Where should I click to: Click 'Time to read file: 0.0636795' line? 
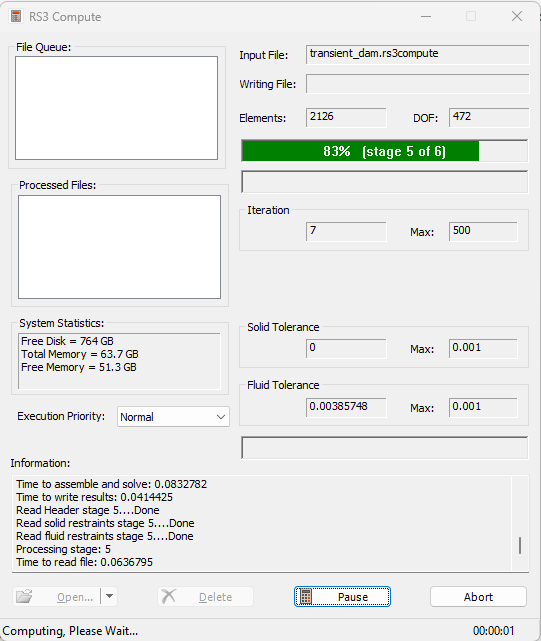click(85, 562)
